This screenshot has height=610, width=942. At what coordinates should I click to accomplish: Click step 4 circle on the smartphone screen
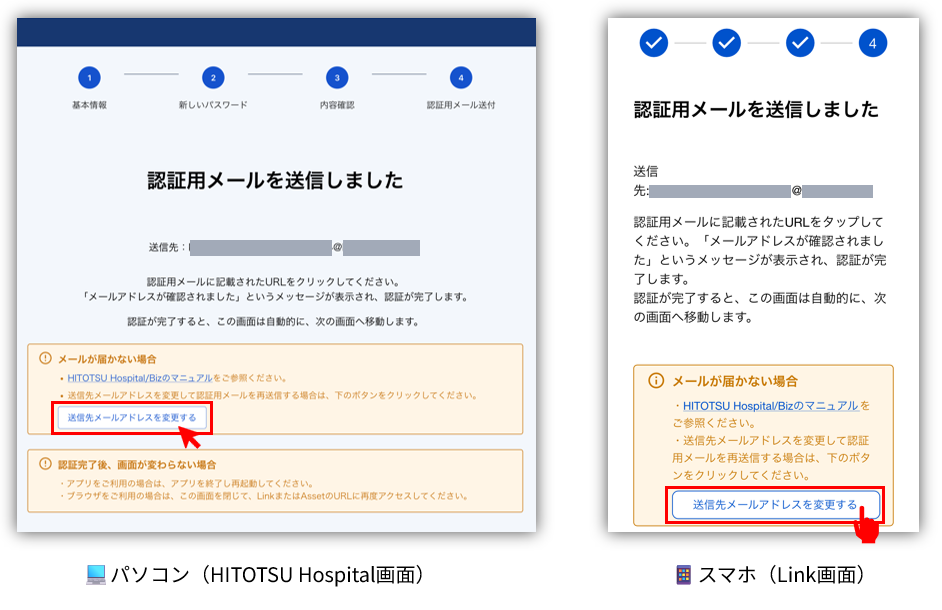[872, 43]
